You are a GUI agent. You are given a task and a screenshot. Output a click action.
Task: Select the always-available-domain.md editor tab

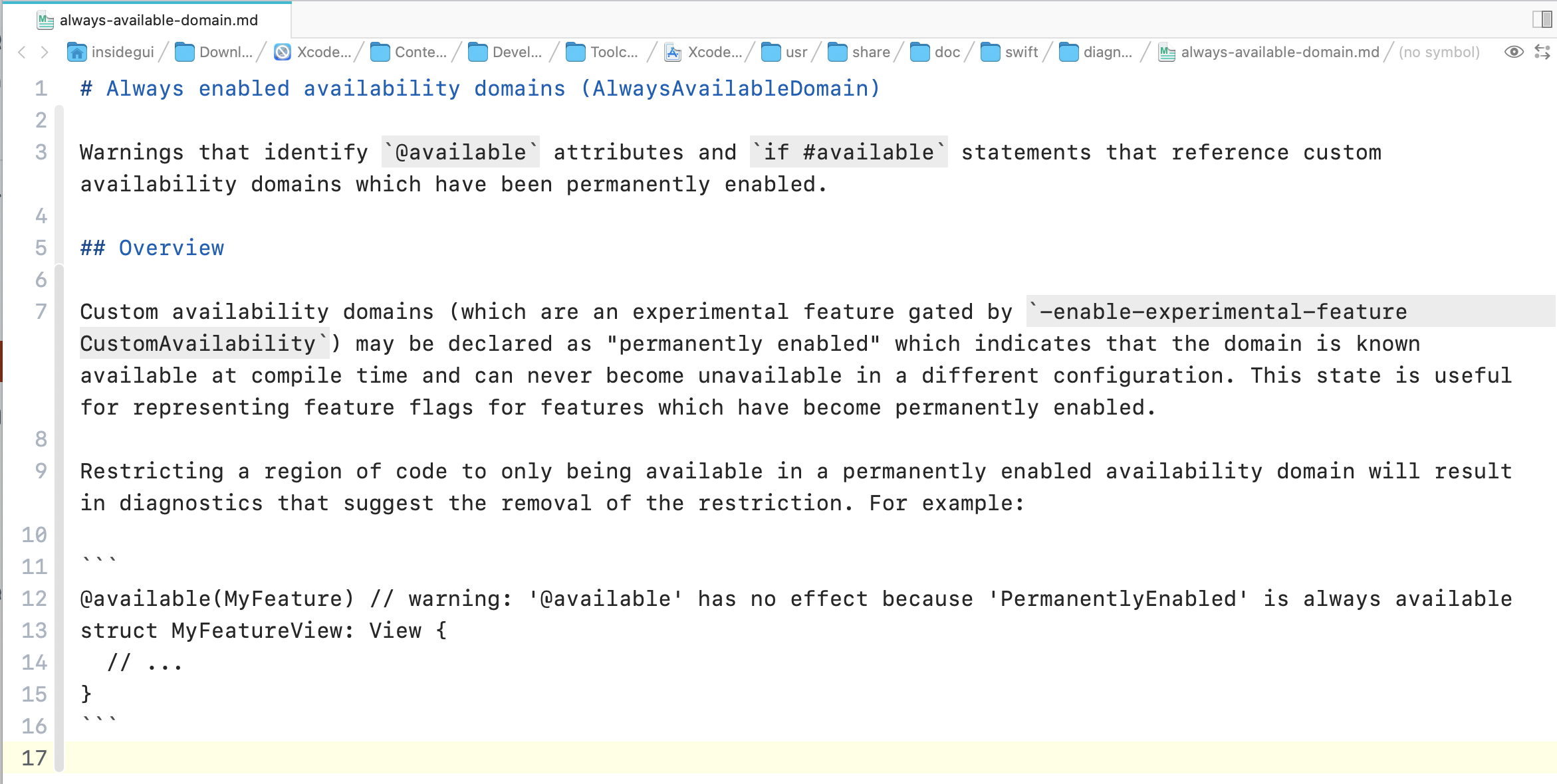pyautogui.click(x=148, y=20)
